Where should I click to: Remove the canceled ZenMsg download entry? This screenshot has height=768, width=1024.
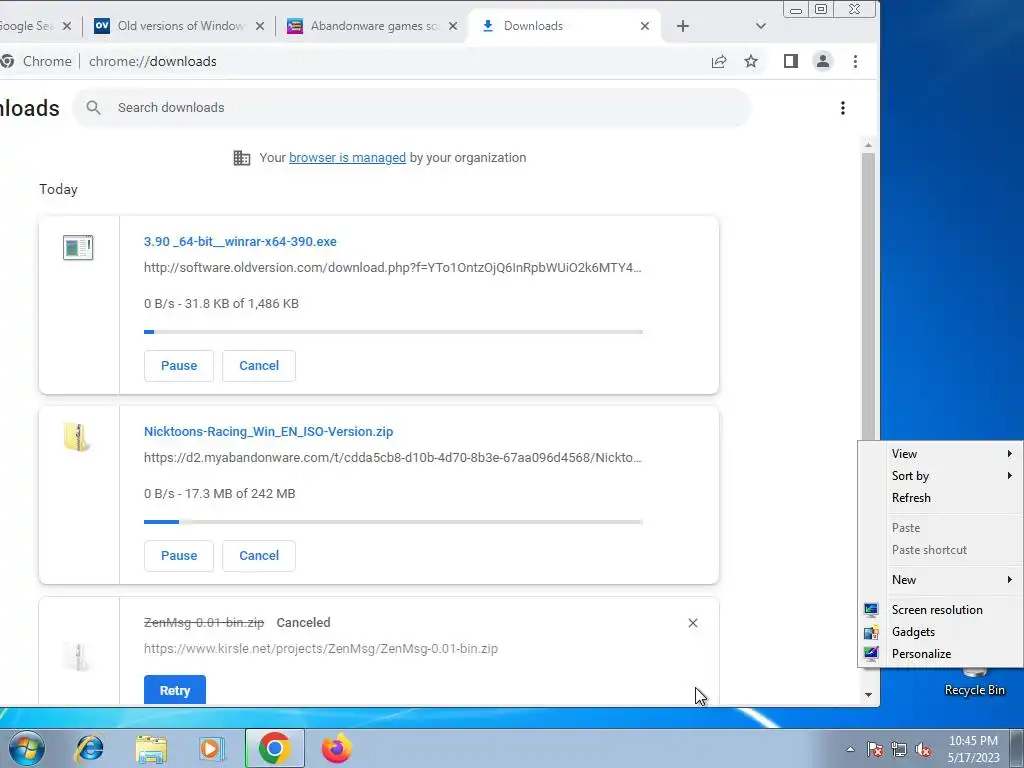tap(693, 623)
